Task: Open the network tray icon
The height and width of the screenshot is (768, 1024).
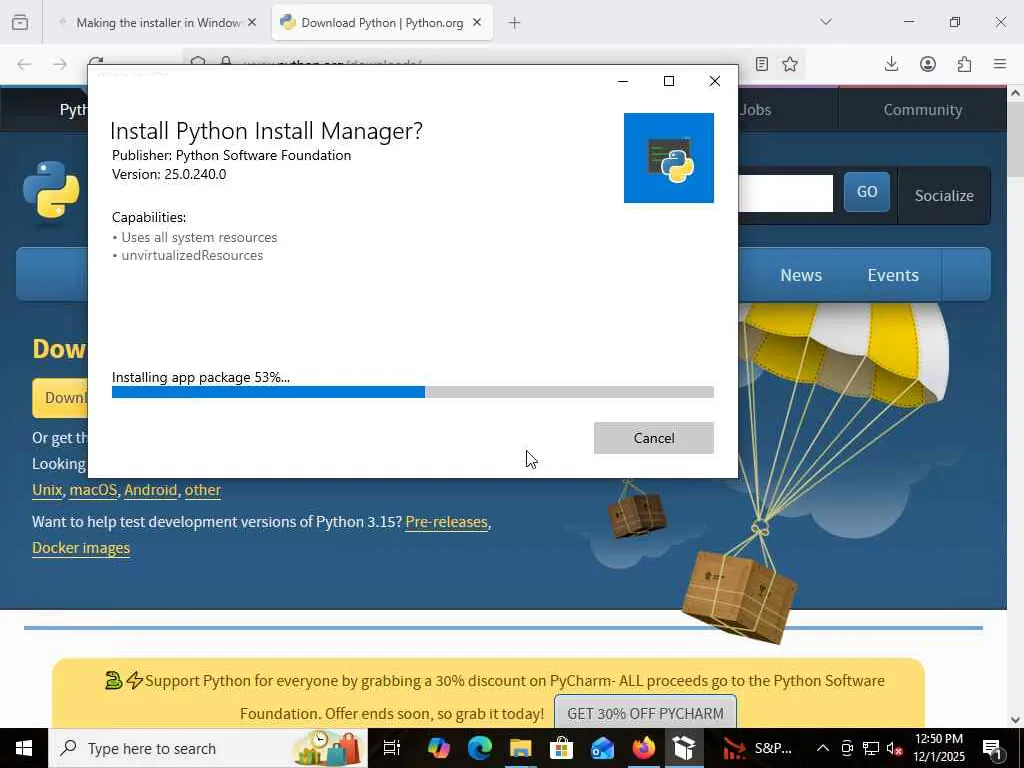Action: 871,748
